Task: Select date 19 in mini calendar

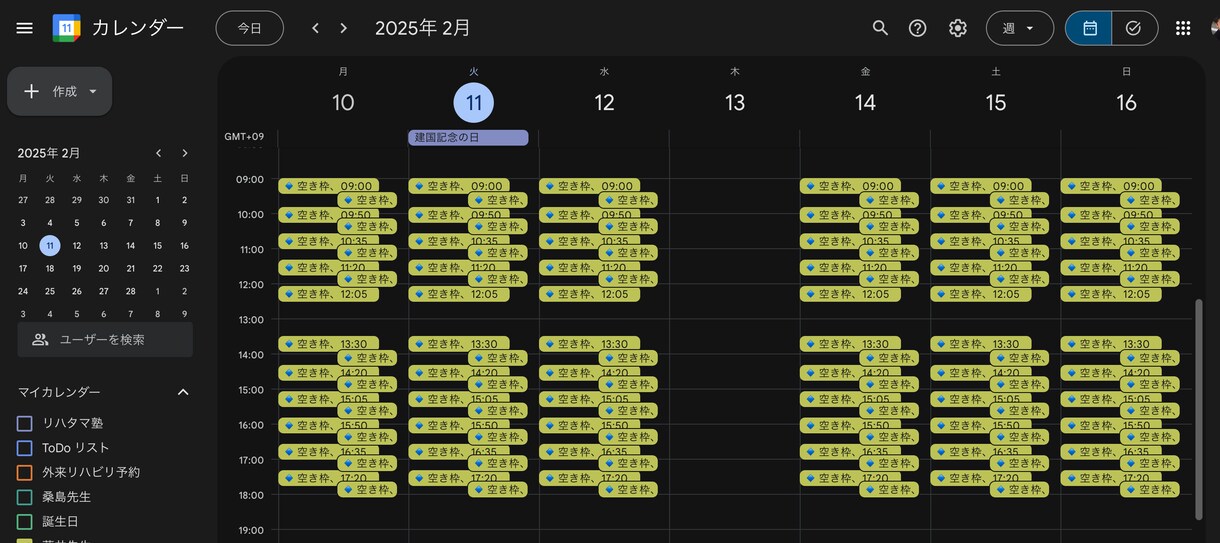Action: [77, 269]
